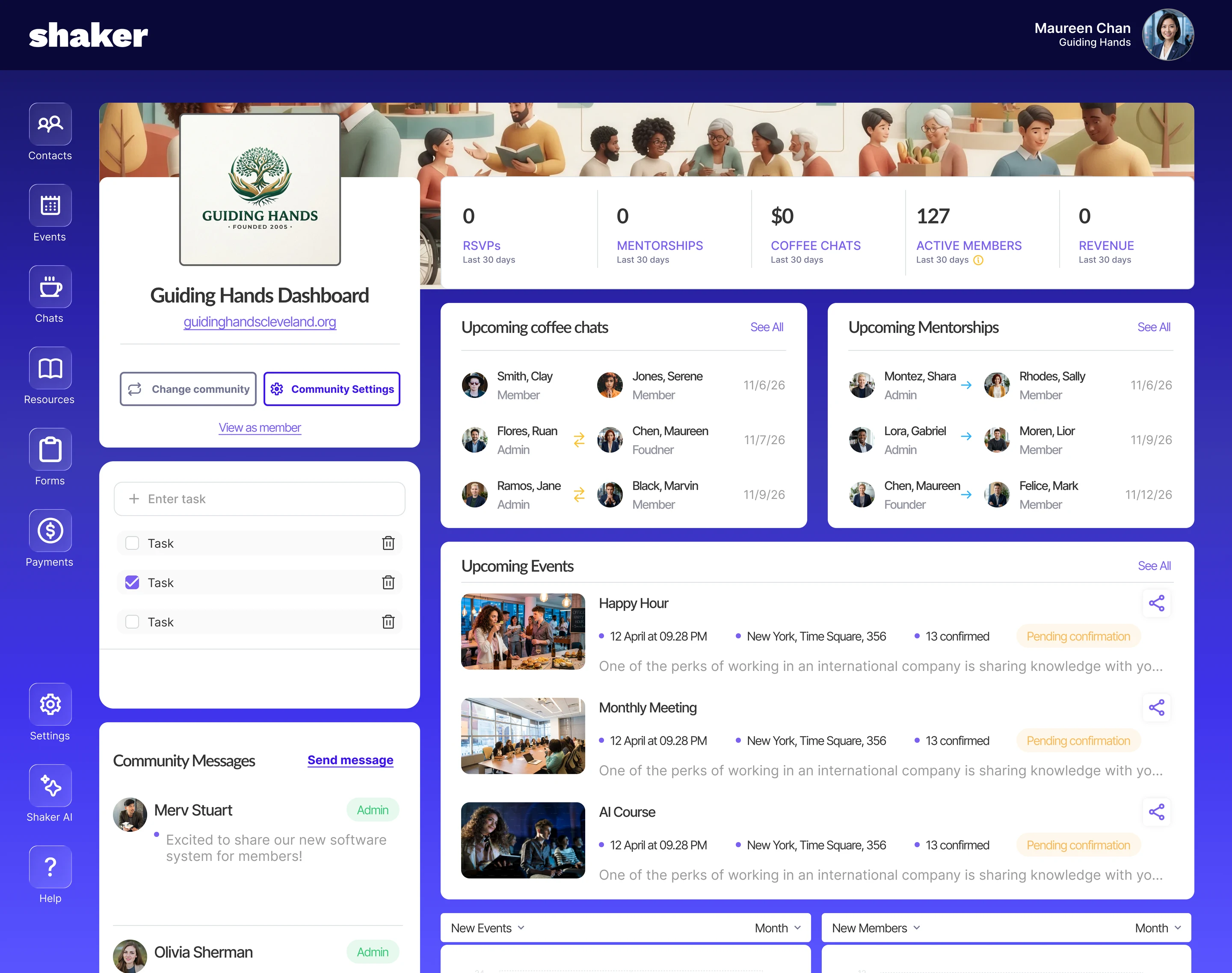1232x973 pixels.
Task: Open the Settings gear icon in sidebar
Action: coord(50,705)
